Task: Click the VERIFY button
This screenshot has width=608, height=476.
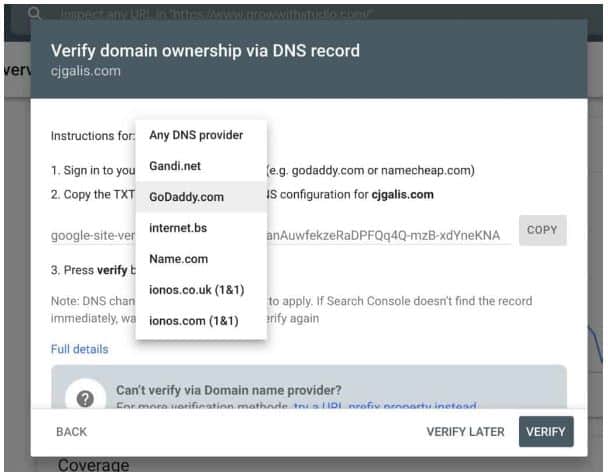Action: point(546,432)
